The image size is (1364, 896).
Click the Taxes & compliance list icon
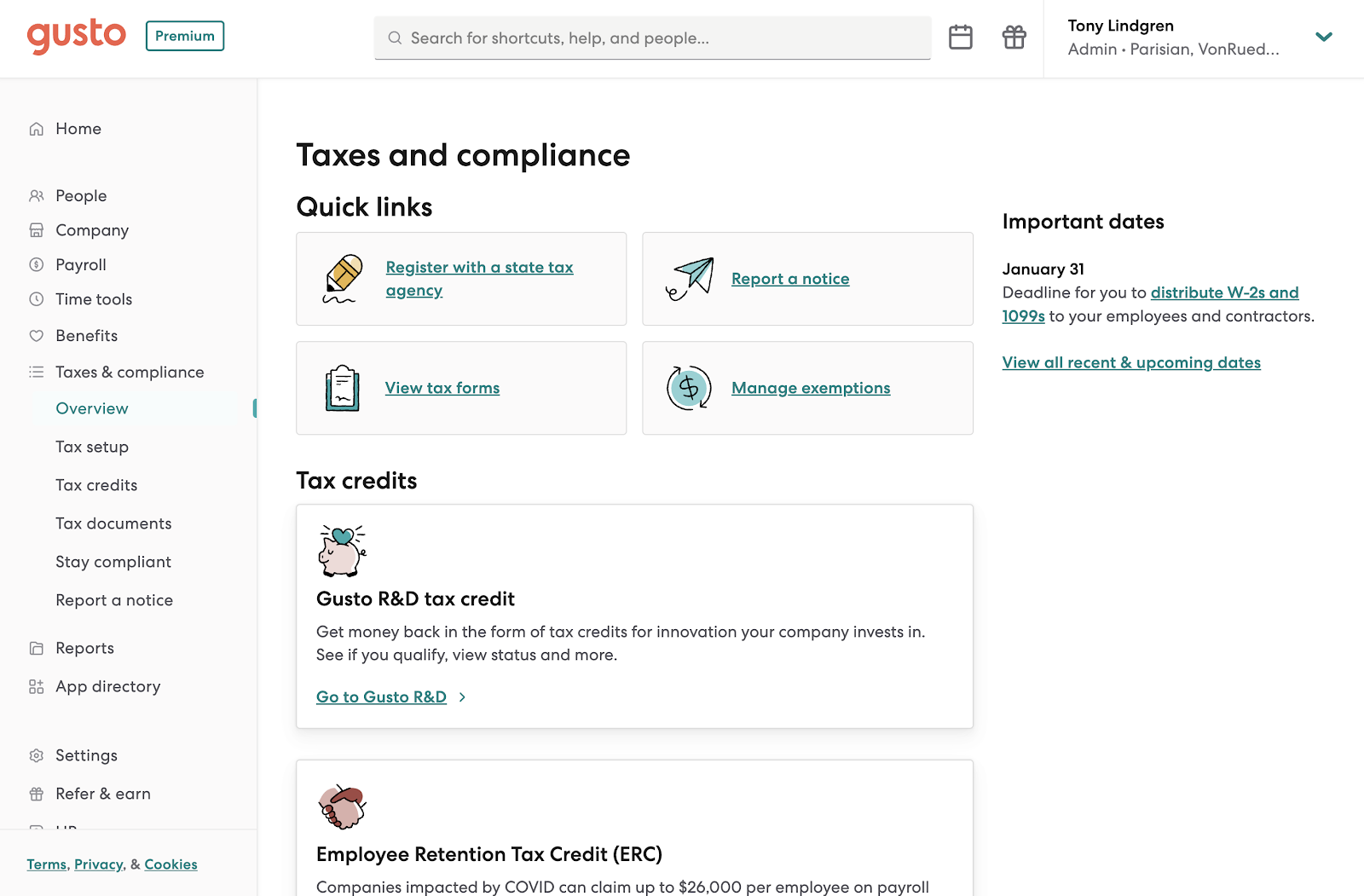coord(37,372)
